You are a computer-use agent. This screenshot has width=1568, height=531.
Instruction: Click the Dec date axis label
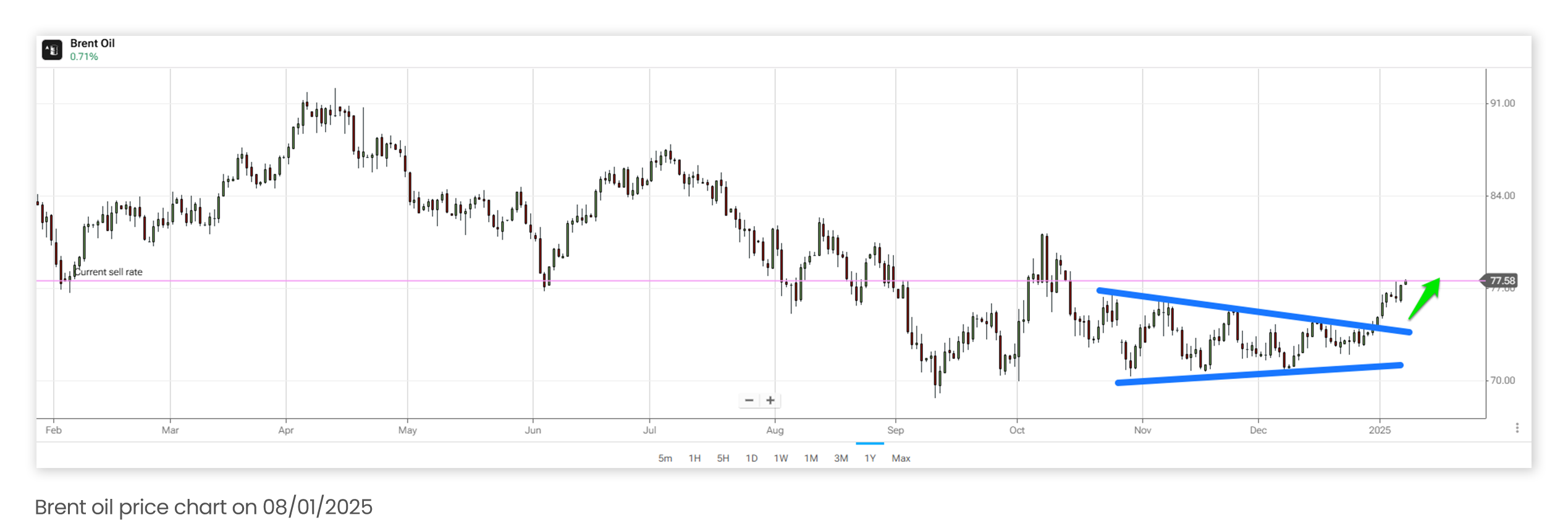point(1258,430)
